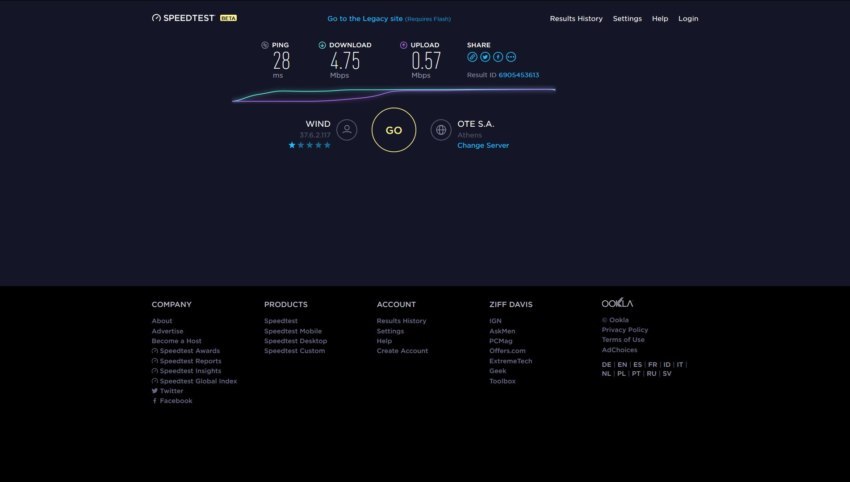The height and width of the screenshot is (482, 850).
Task: Open Results History under Account footer
Action: click(x=401, y=321)
